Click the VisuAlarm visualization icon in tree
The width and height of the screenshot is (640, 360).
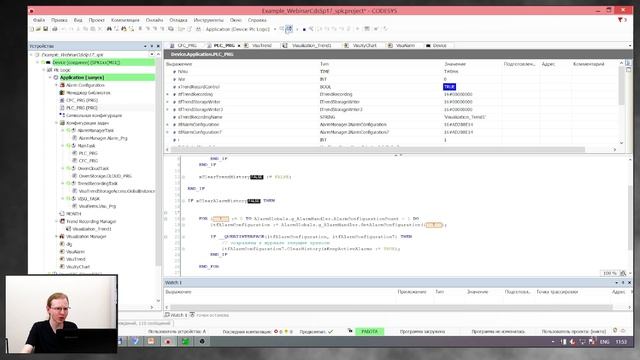click(x=62, y=251)
